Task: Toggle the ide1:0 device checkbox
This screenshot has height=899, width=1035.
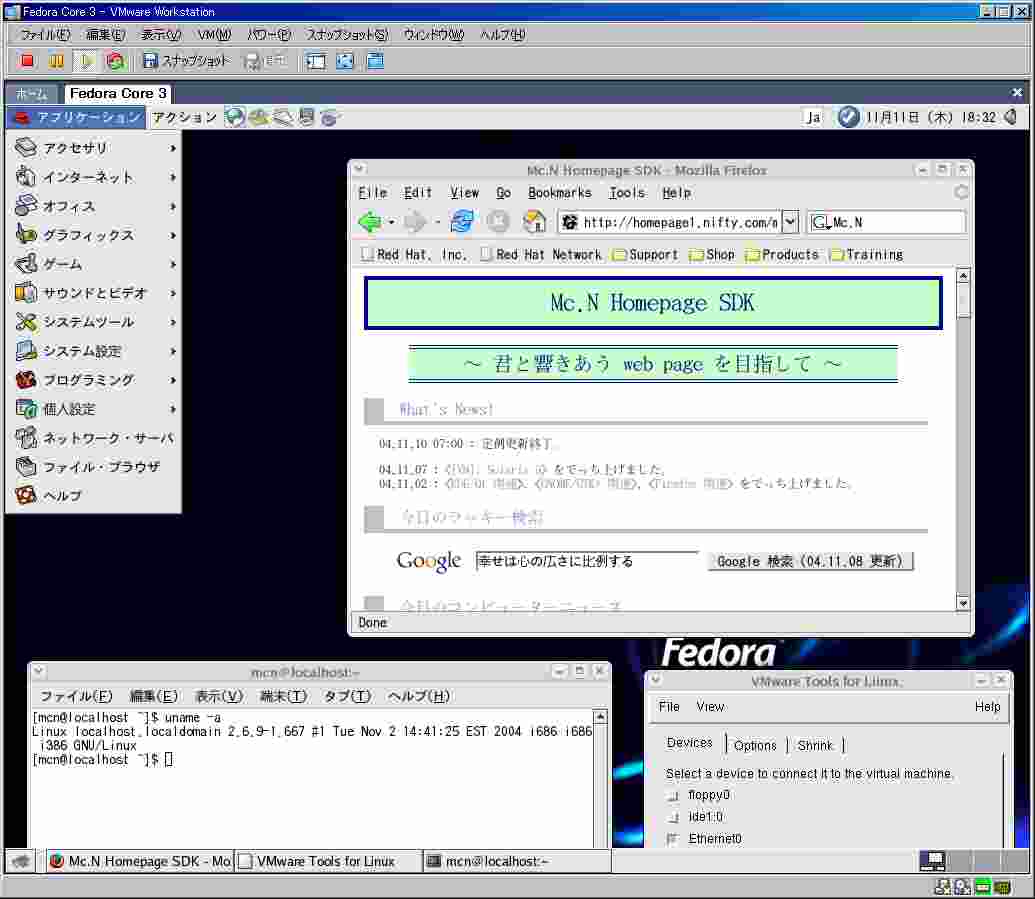Action: click(x=673, y=817)
